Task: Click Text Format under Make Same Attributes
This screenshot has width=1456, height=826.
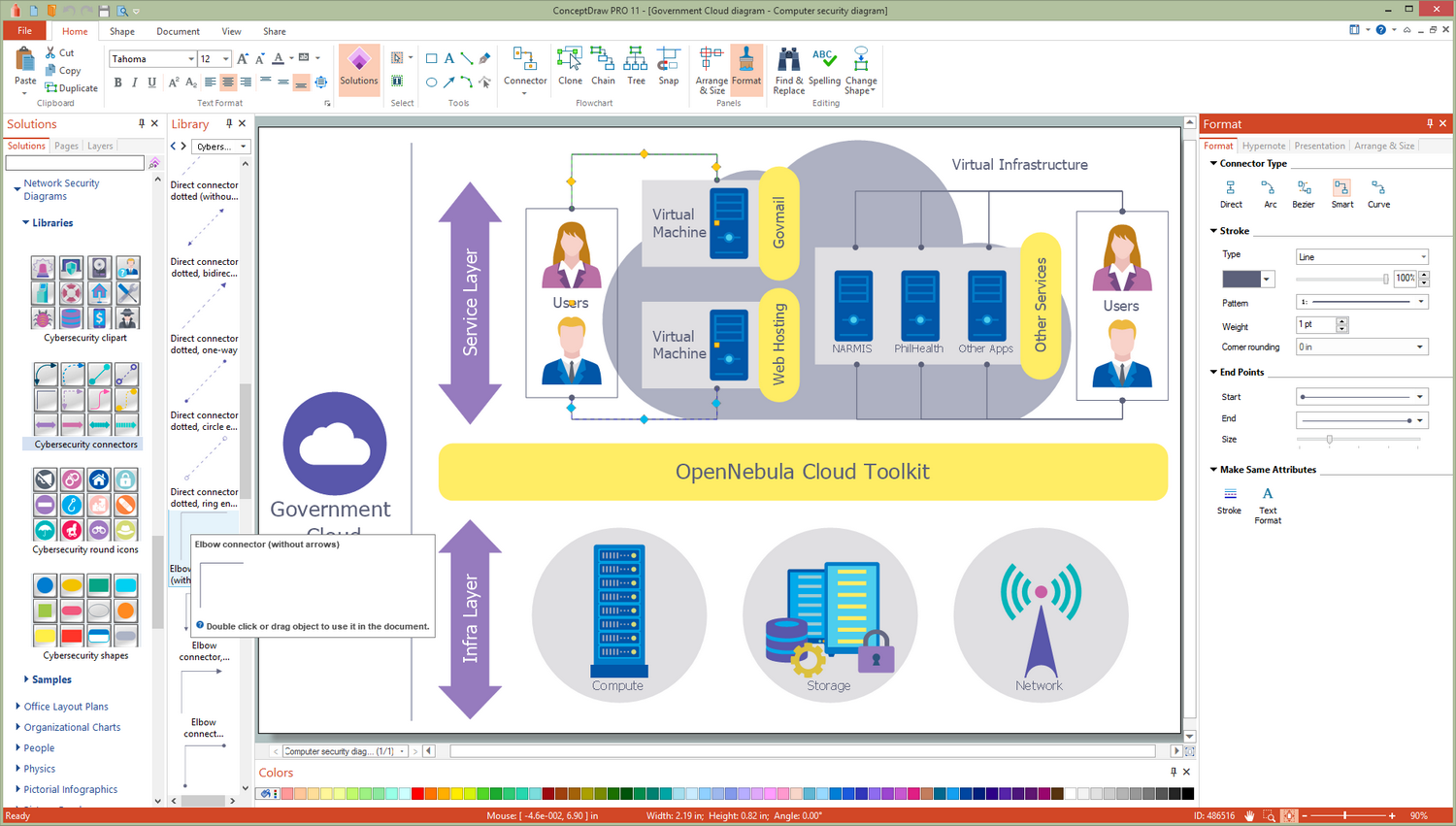Action: click(1268, 506)
